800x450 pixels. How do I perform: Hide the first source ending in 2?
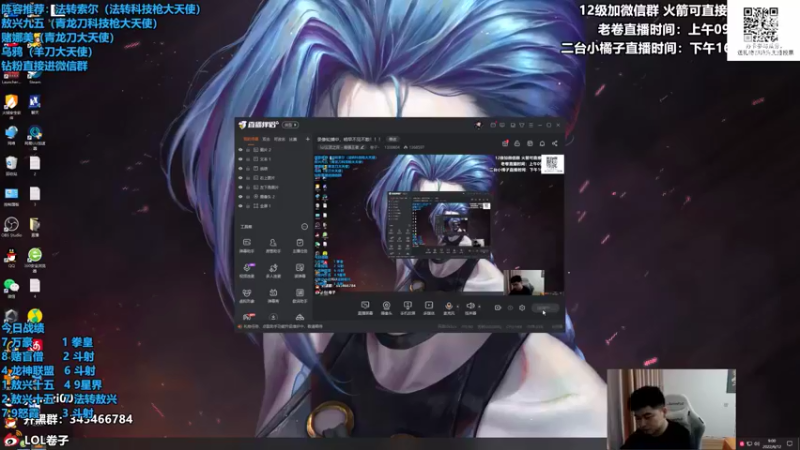click(x=240, y=150)
